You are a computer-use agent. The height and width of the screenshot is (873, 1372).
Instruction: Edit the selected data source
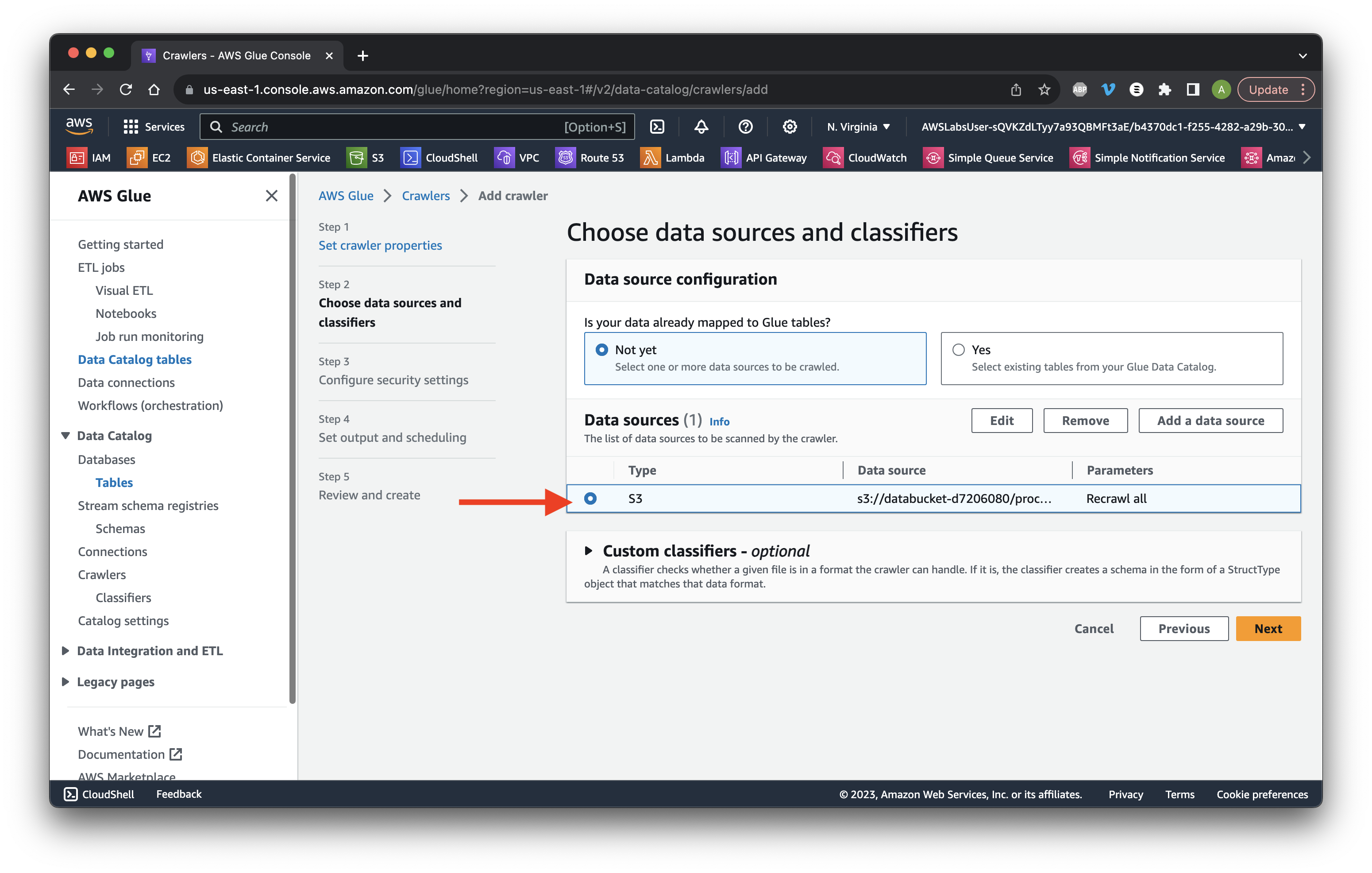tap(1002, 420)
